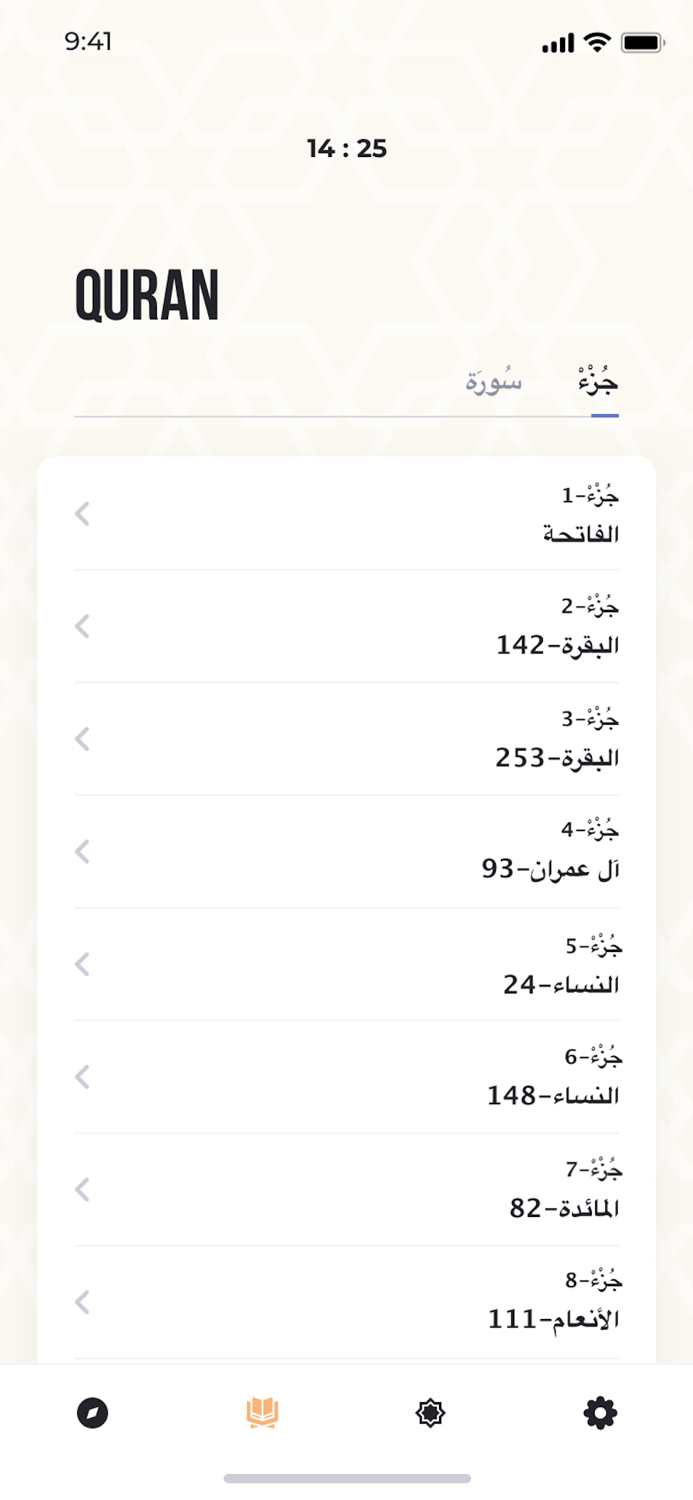The image size is (693, 1500).
Task: Expand جُزْء-1 الفاتحة with its chevron
Action: pos(82,514)
